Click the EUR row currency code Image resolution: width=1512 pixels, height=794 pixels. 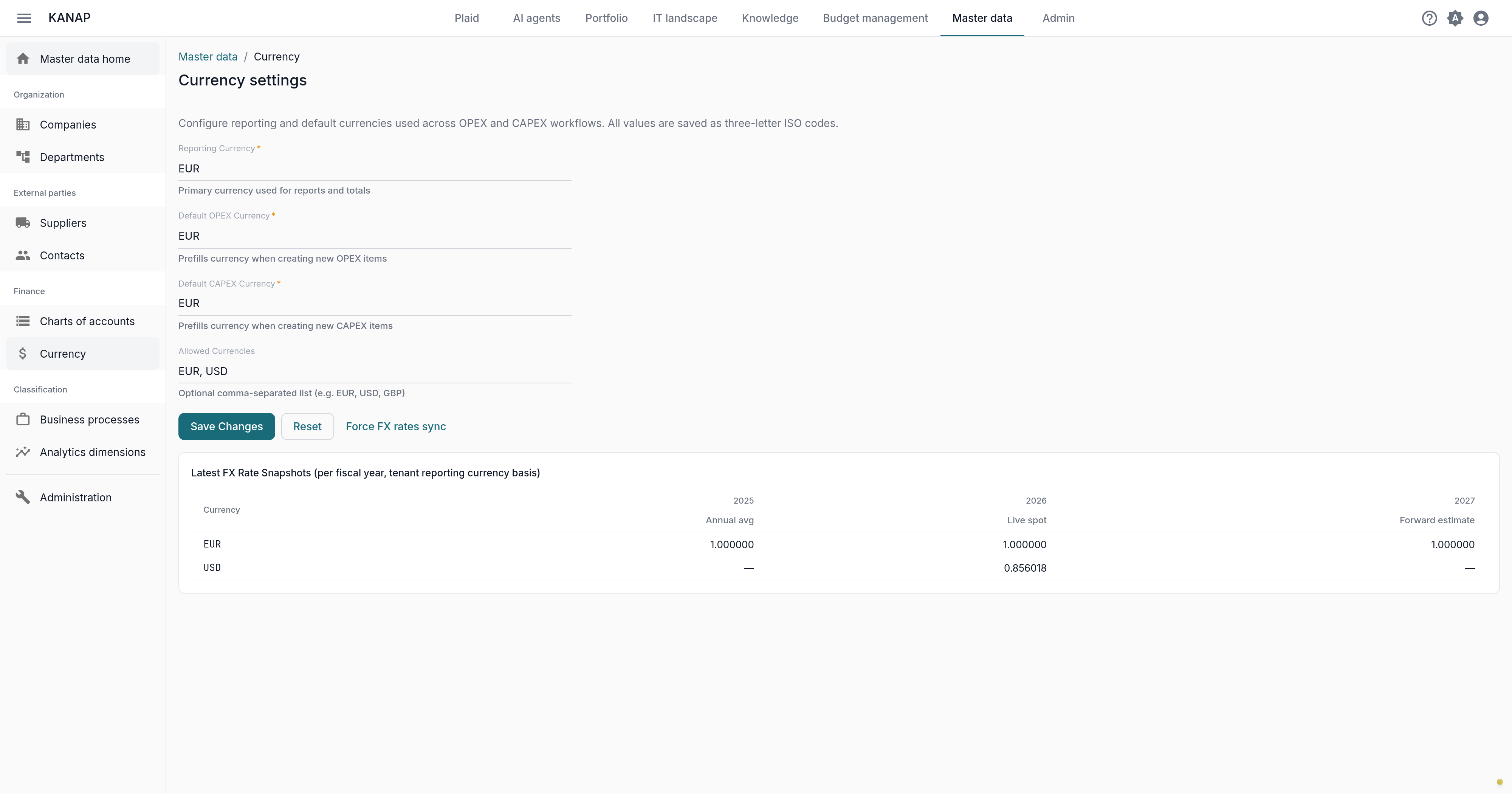tap(212, 544)
